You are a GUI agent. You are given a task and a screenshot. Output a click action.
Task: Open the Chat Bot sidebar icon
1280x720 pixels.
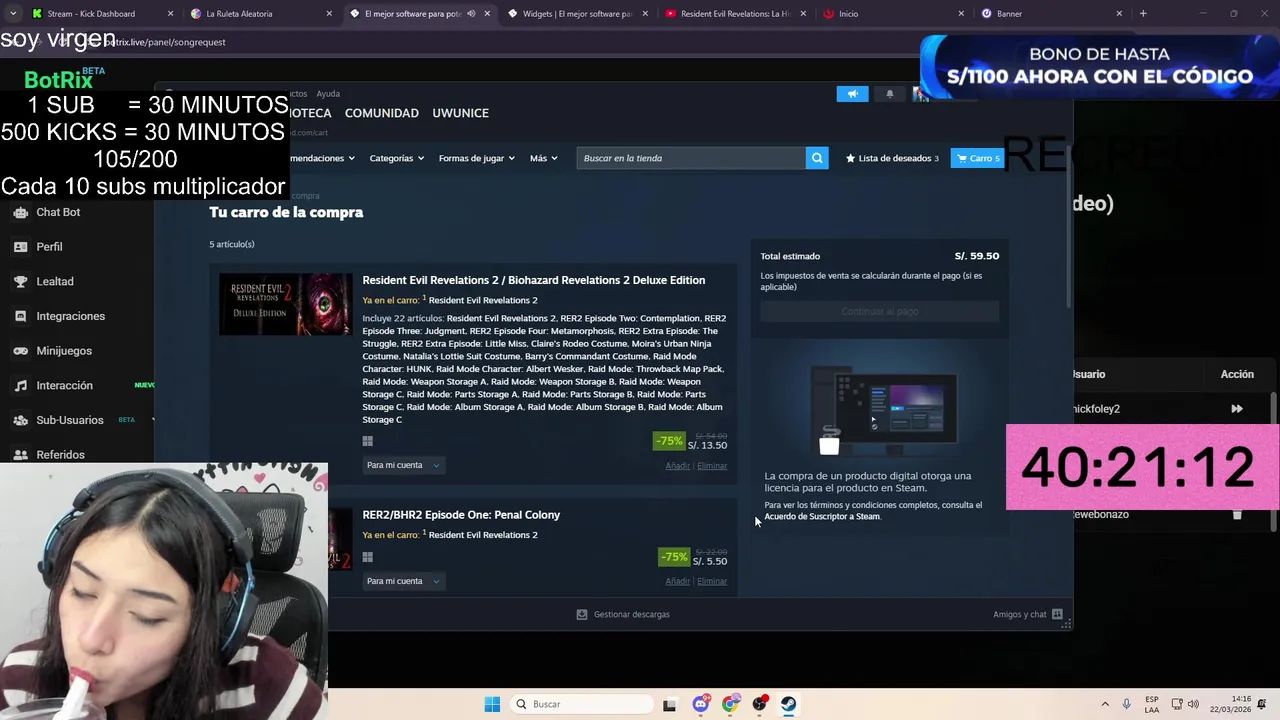tap(20, 212)
